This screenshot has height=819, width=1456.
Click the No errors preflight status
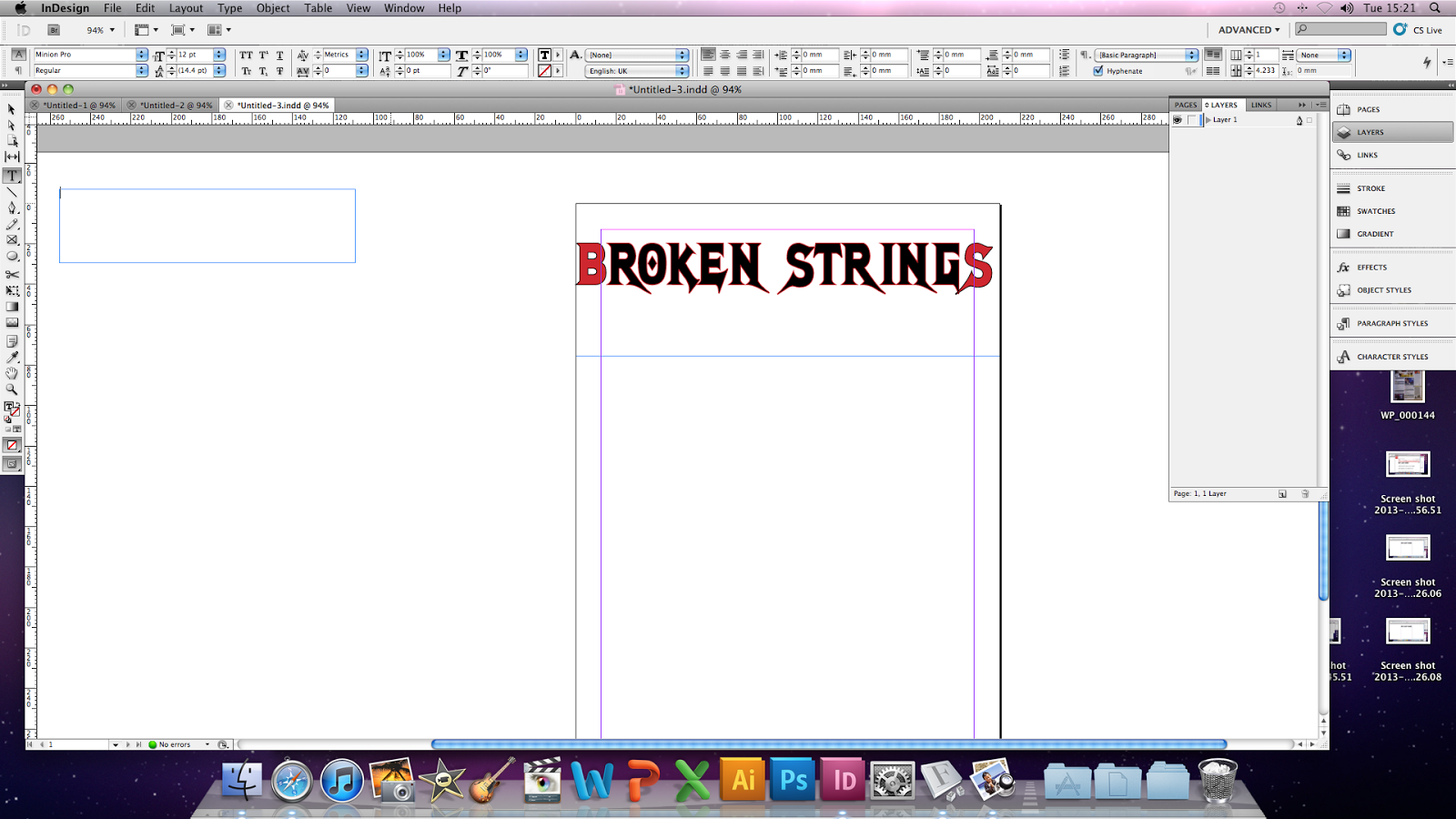pyautogui.click(x=173, y=743)
